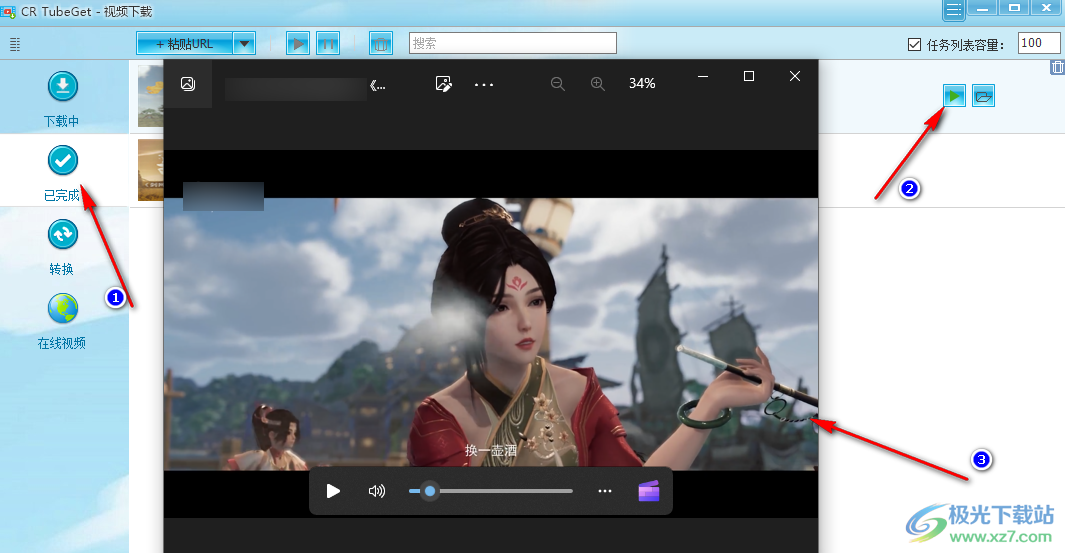Expand the Paste URL dropdown arrow

coord(245,43)
